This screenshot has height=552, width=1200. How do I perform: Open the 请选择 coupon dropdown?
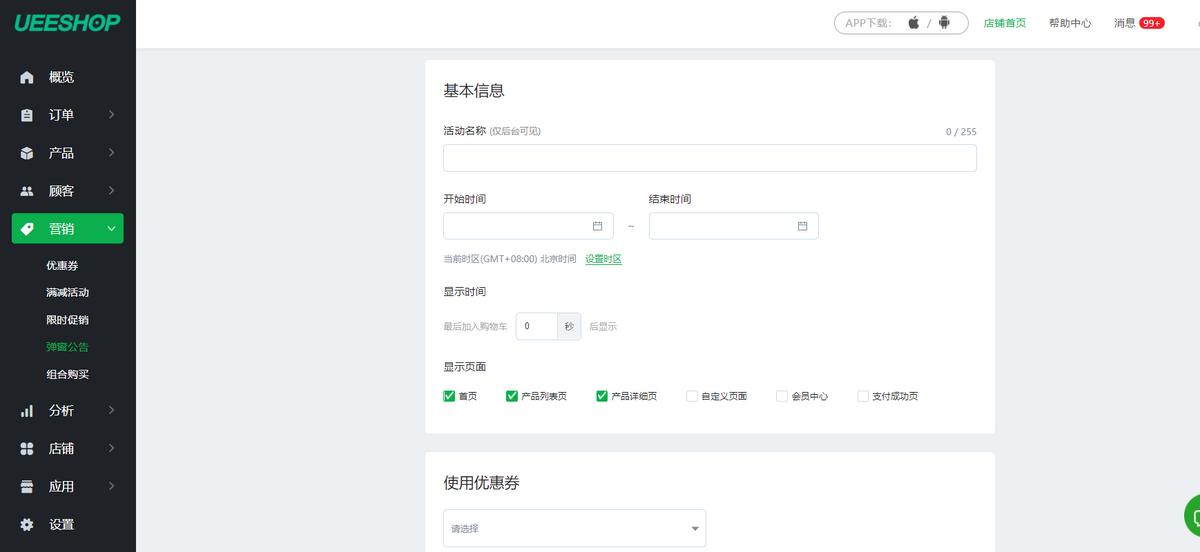click(x=574, y=528)
